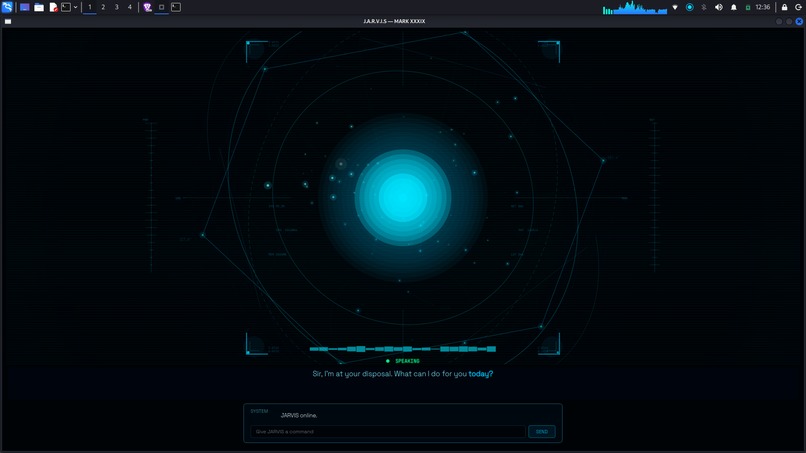Click the SPEAKING status indicator
The width and height of the screenshot is (806, 453).
[x=403, y=361]
